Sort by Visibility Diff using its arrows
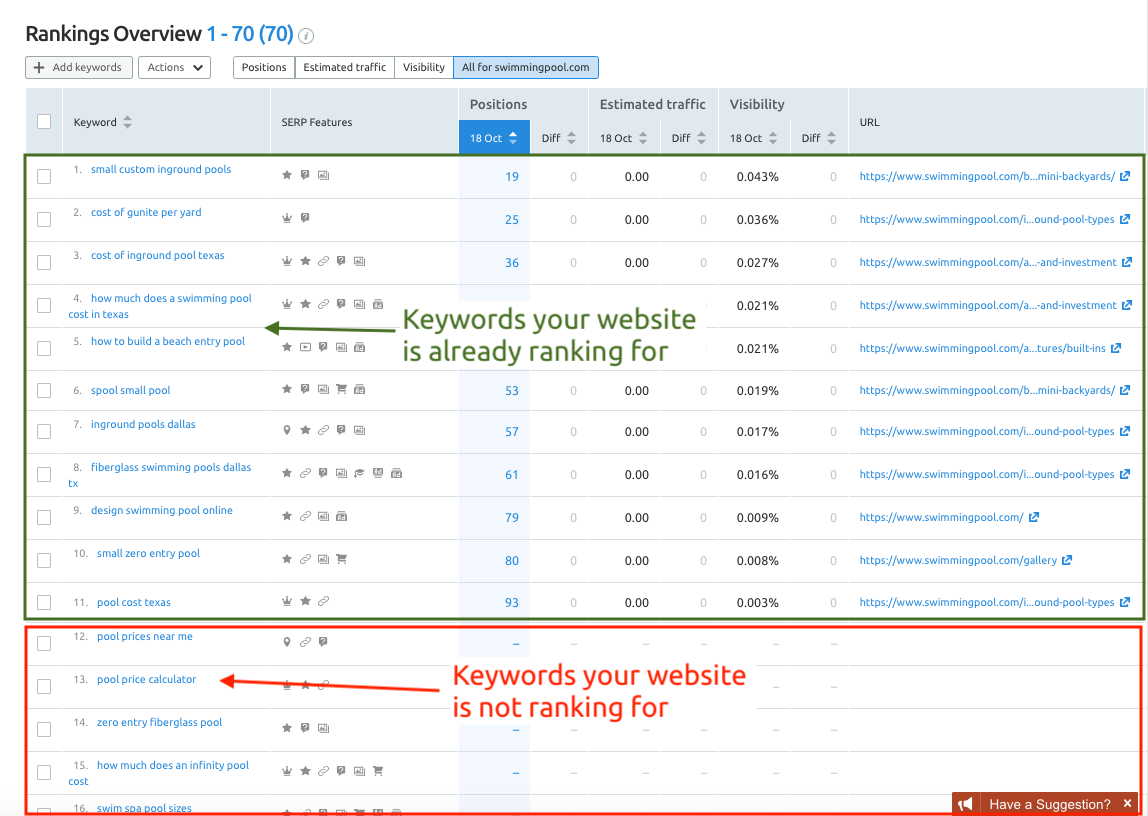The height and width of the screenshot is (816, 1148). pos(831,138)
